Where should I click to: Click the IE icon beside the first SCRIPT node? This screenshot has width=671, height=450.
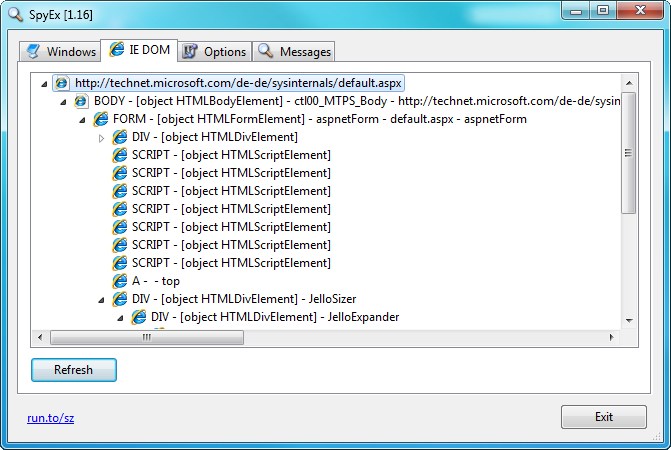[x=120, y=155]
